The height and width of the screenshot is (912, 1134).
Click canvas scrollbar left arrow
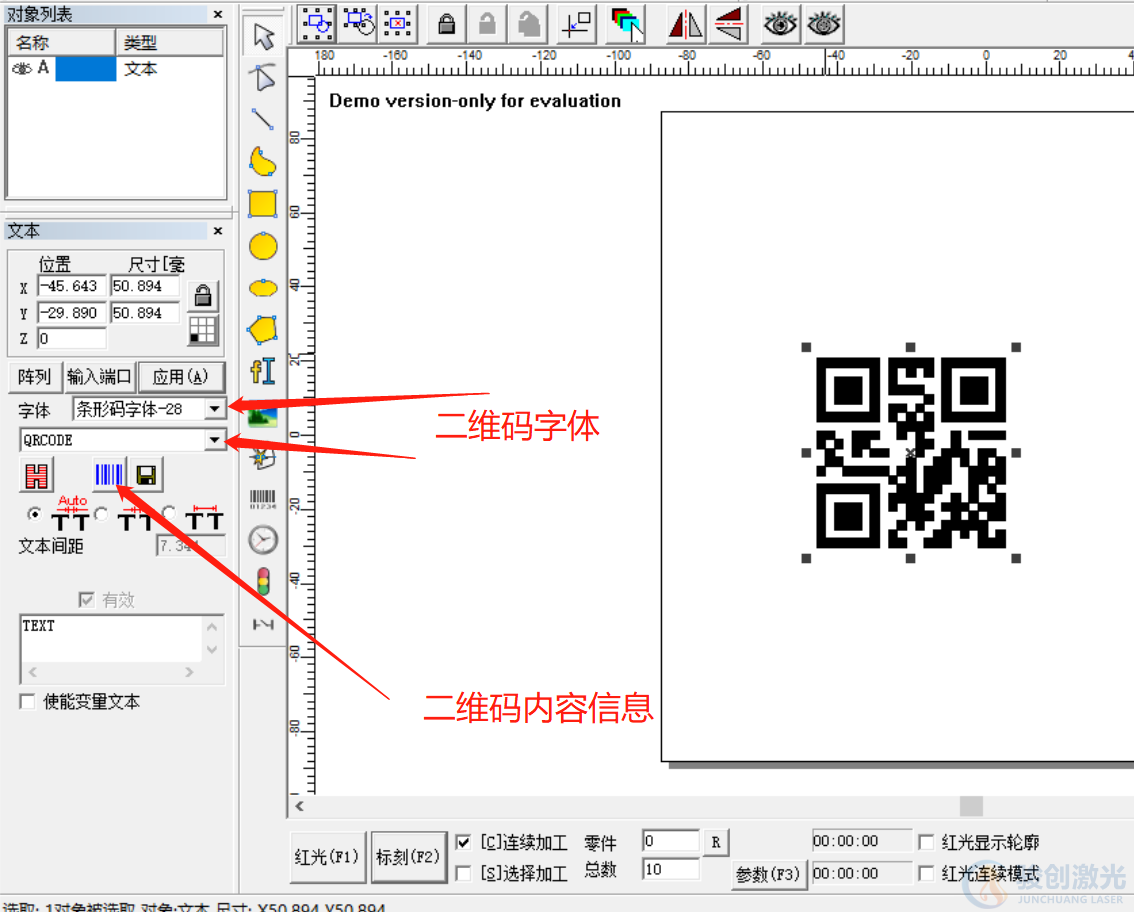[x=299, y=806]
